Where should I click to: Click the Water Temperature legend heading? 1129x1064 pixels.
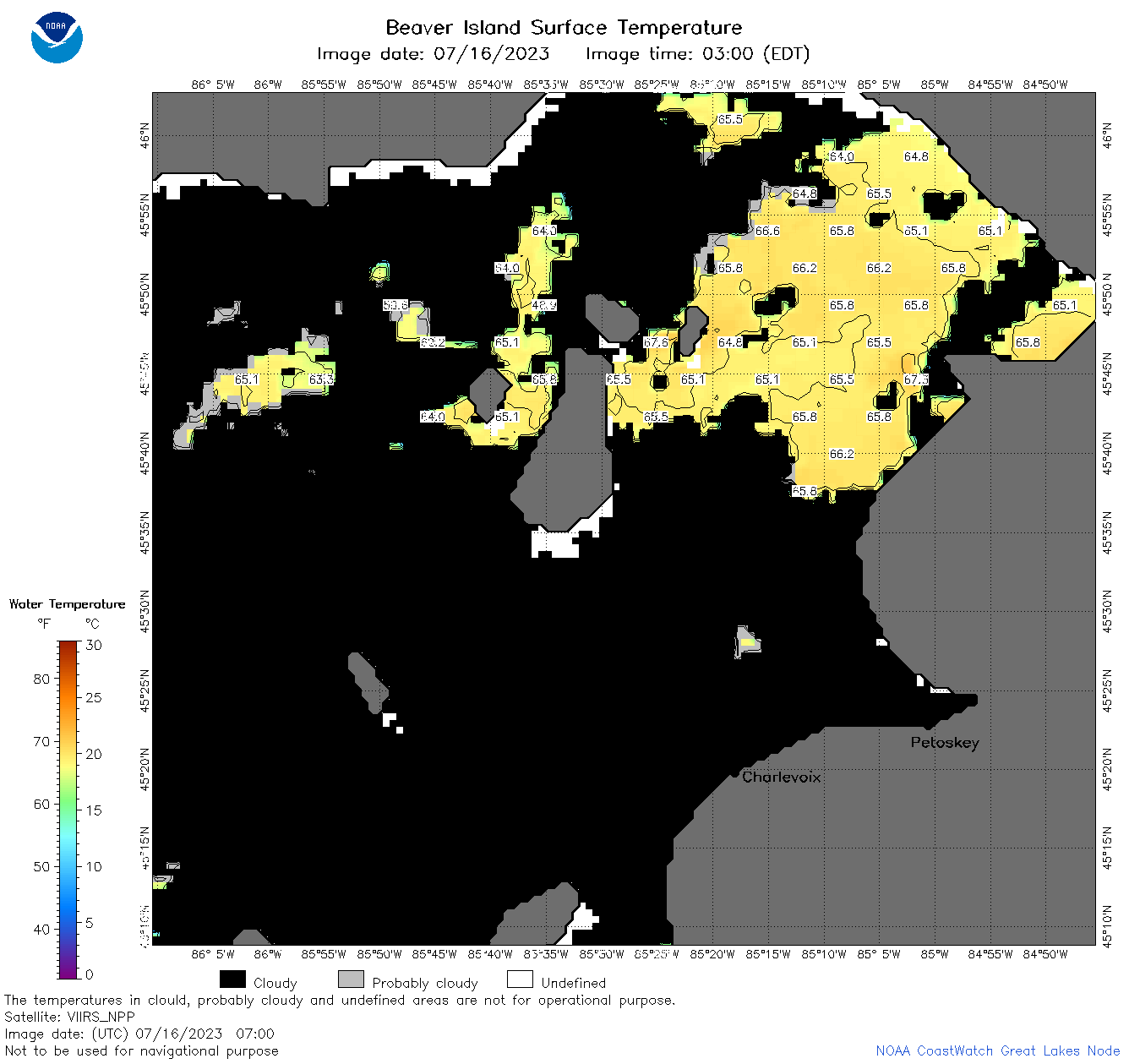point(68,604)
